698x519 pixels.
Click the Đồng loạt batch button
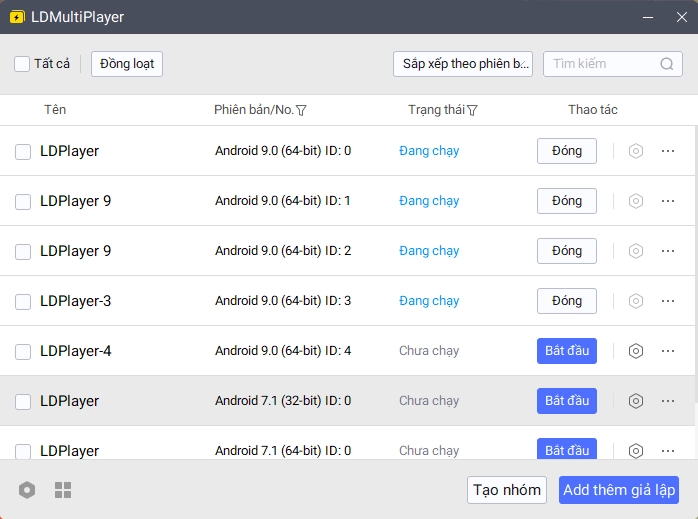click(127, 64)
